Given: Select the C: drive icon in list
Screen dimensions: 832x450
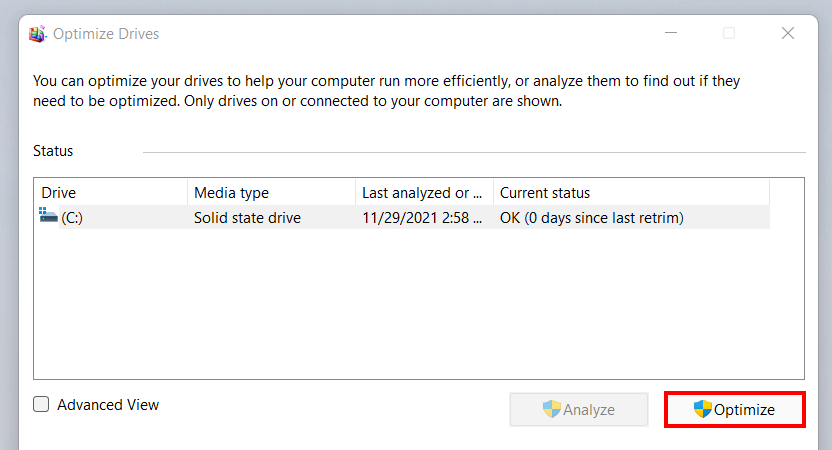Looking at the screenshot, I should 48,215.
